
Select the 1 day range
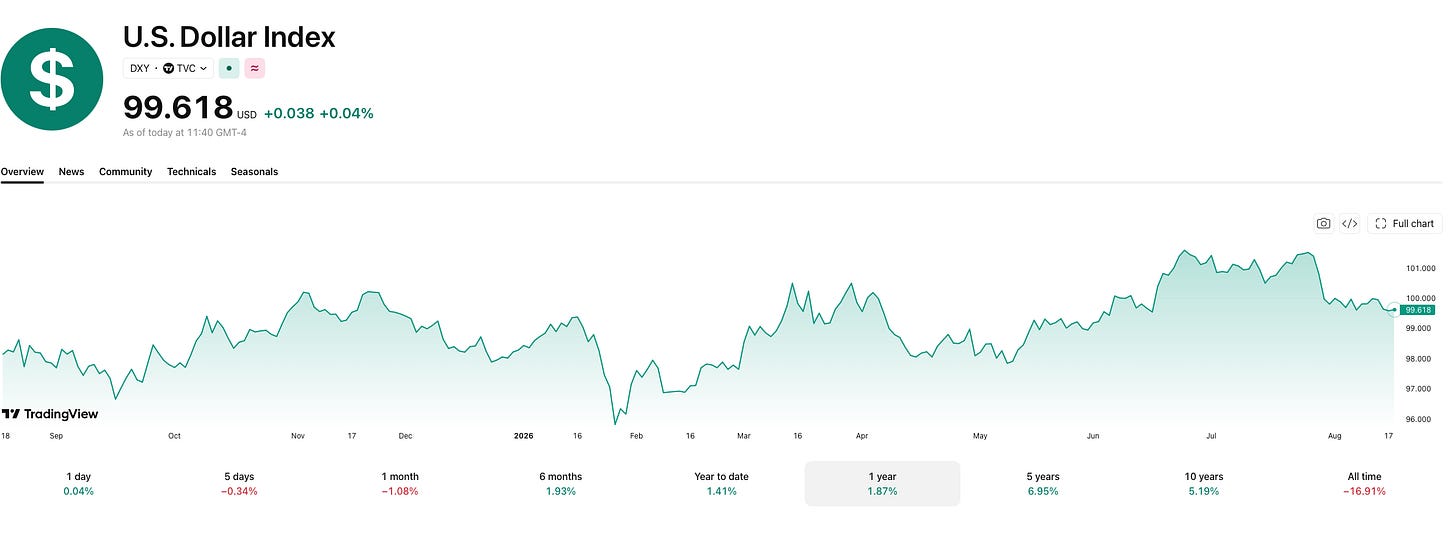(x=79, y=484)
